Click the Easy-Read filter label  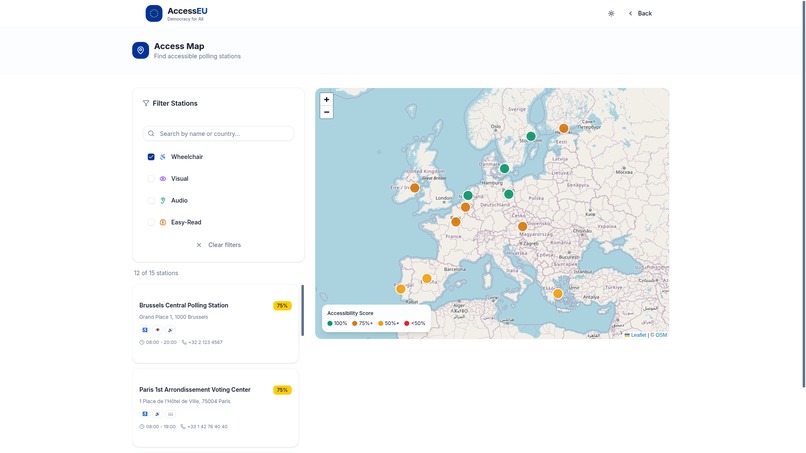(186, 223)
